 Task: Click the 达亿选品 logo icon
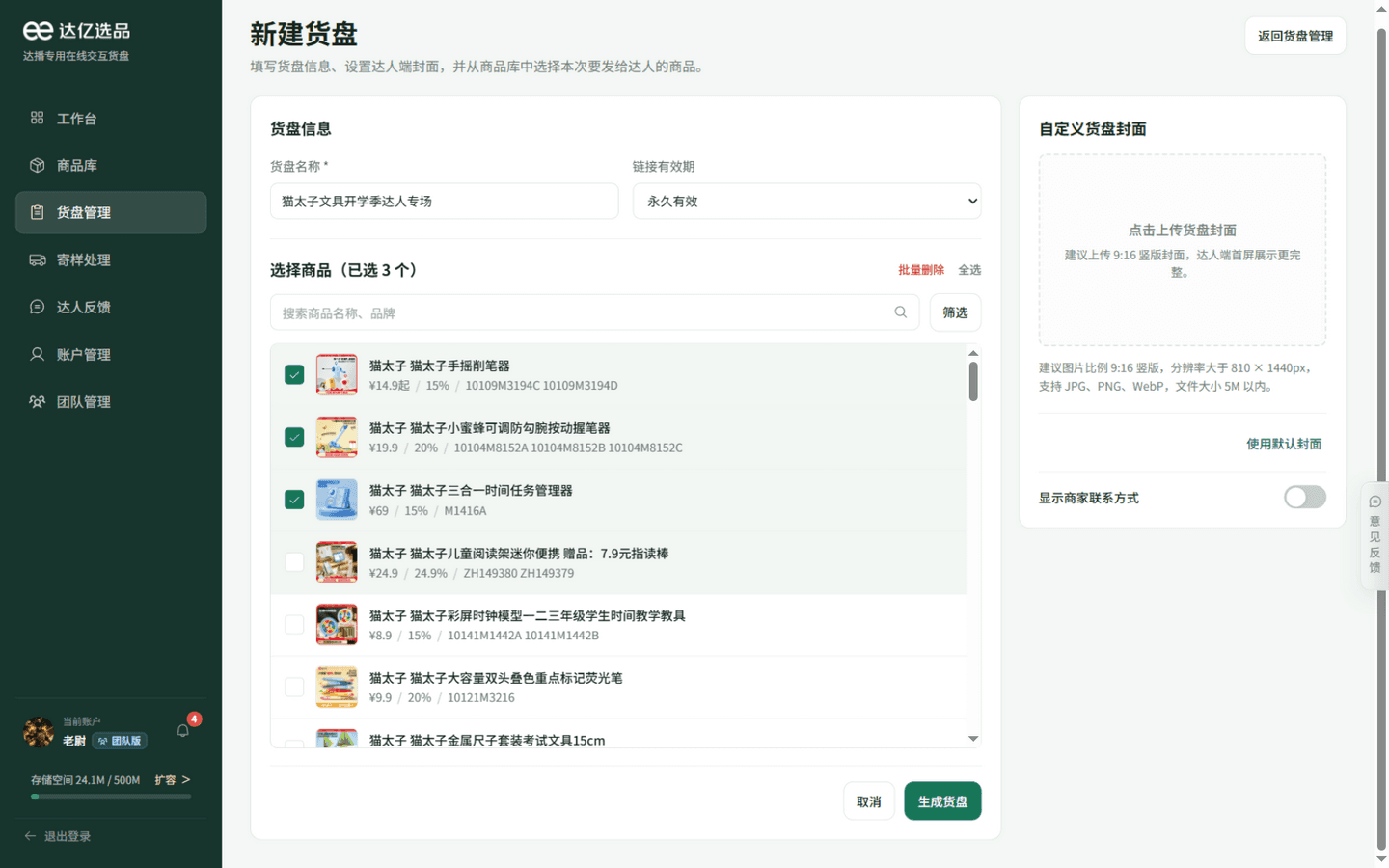38,31
